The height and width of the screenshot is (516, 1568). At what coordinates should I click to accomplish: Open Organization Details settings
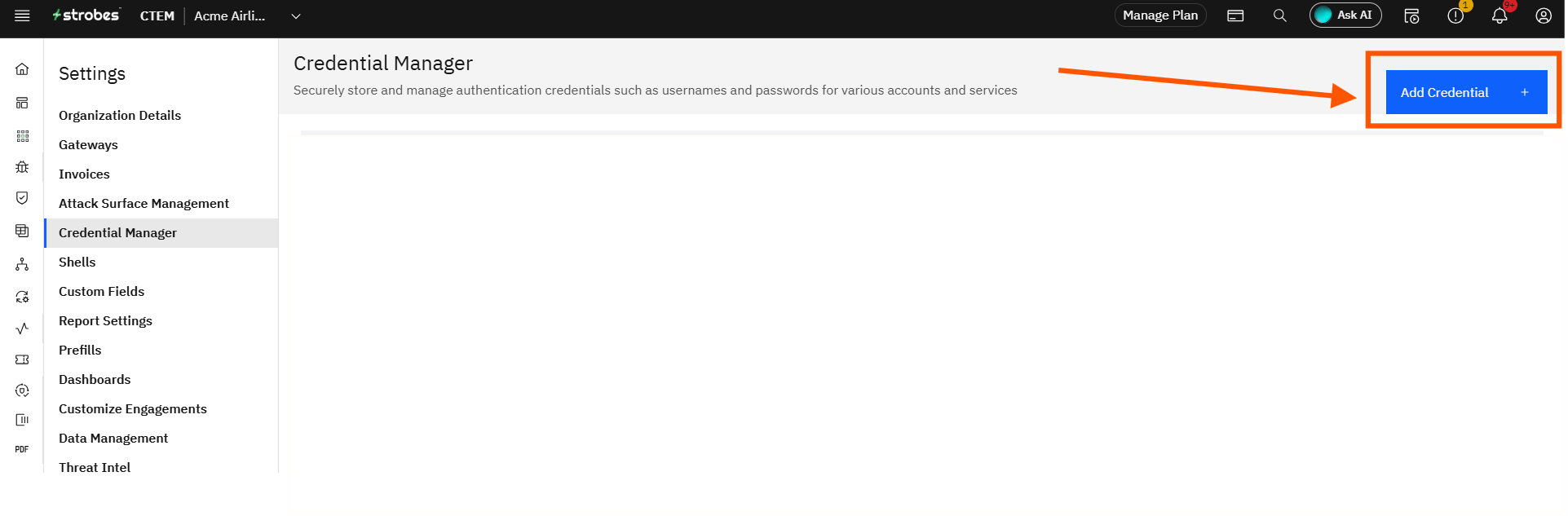pyautogui.click(x=120, y=115)
